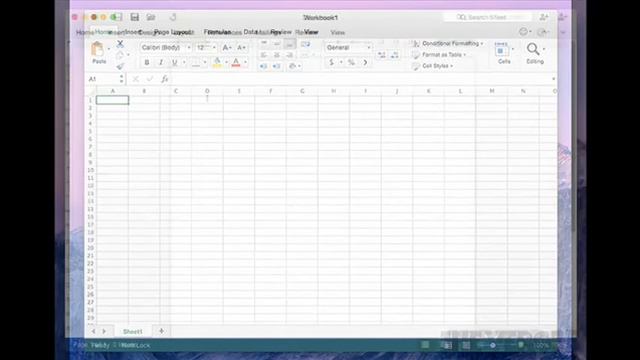Image resolution: width=640 pixels, height=360 pixels.
Task: Decrease font size with smaller A icon
Action: point(241,48)
